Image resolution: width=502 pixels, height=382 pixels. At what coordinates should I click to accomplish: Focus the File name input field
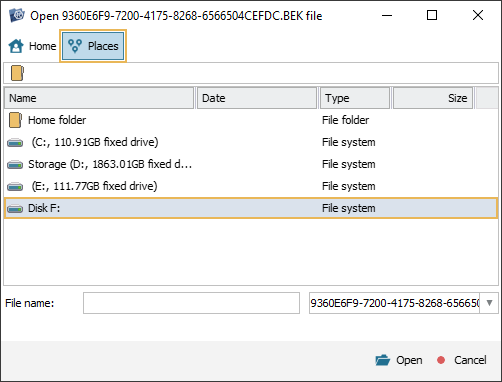coord(191,303)
